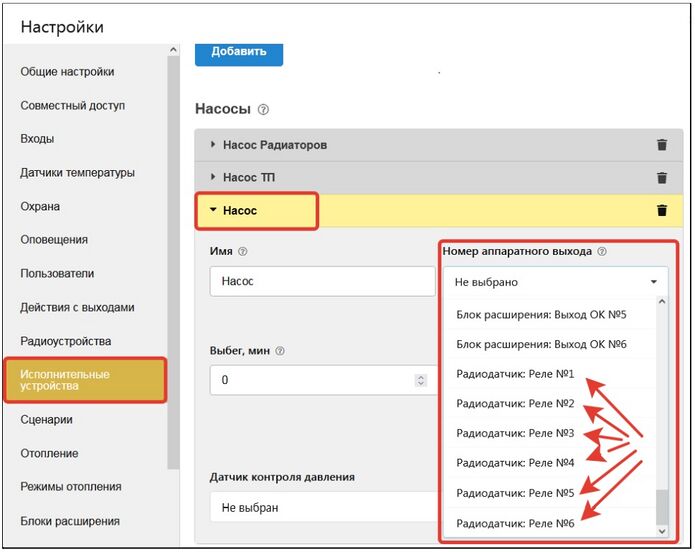
Task: Remove the expanded Насос item via trash icon
Action: pos(661,211)
